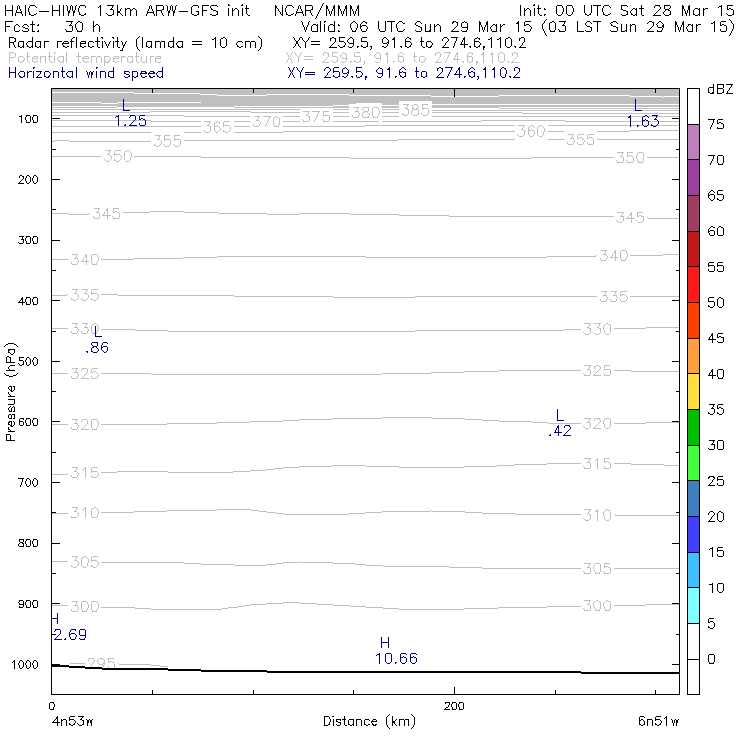740x740 pixels.
Task: Click the '360' contour label
Action: (530, 131)
